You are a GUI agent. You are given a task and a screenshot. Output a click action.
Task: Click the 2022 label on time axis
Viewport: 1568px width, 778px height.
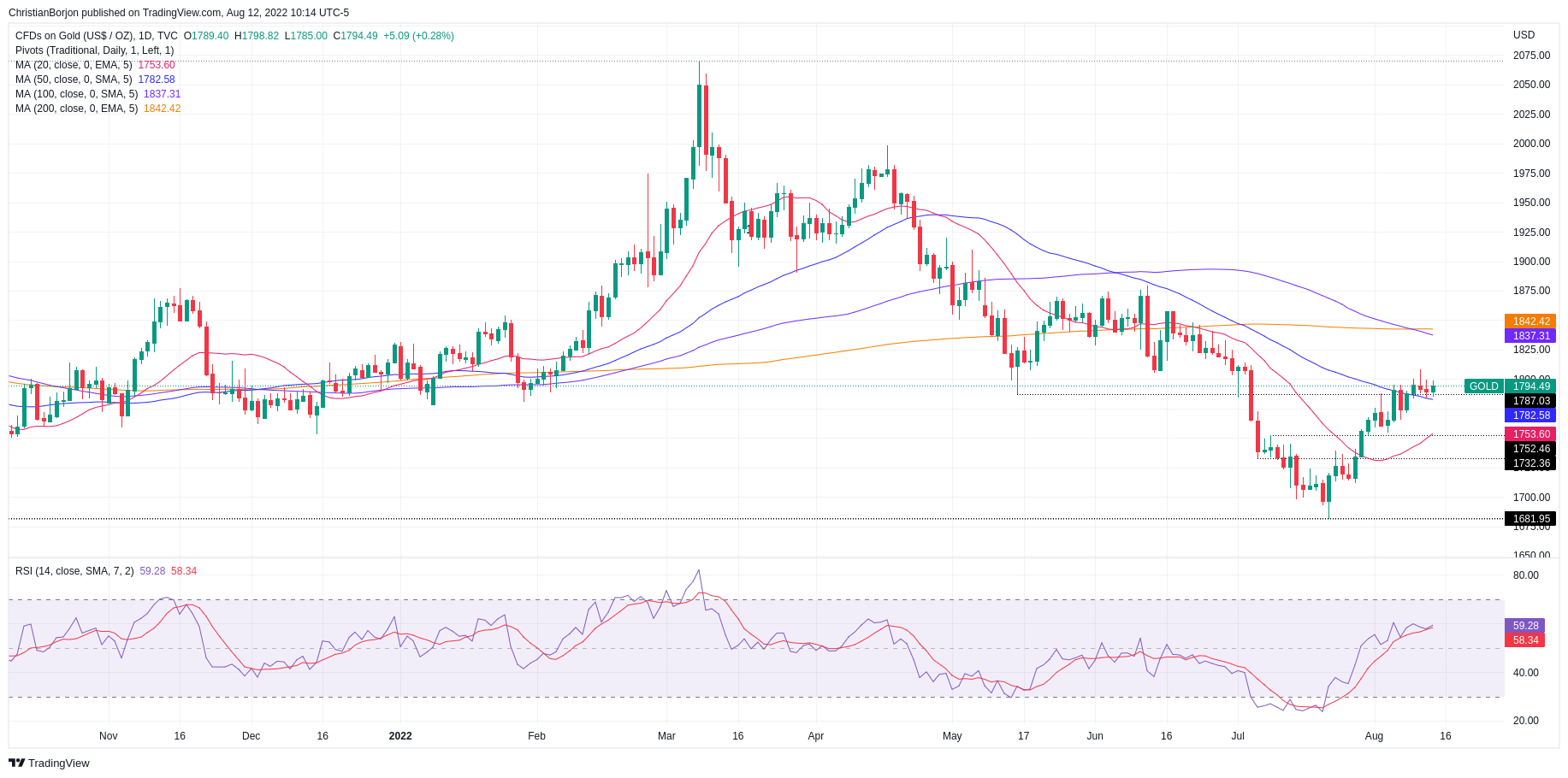pos(399,736)
